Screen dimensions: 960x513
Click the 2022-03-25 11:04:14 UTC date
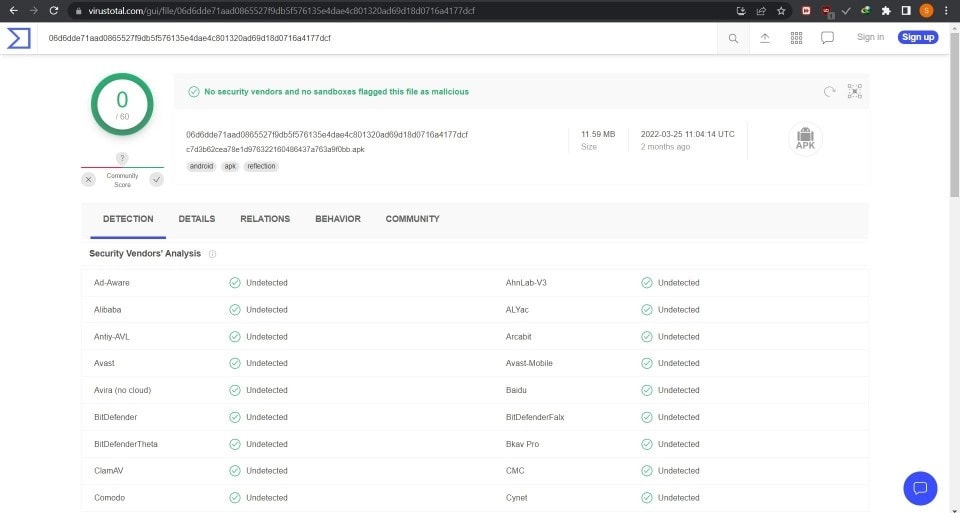(688, 134)
